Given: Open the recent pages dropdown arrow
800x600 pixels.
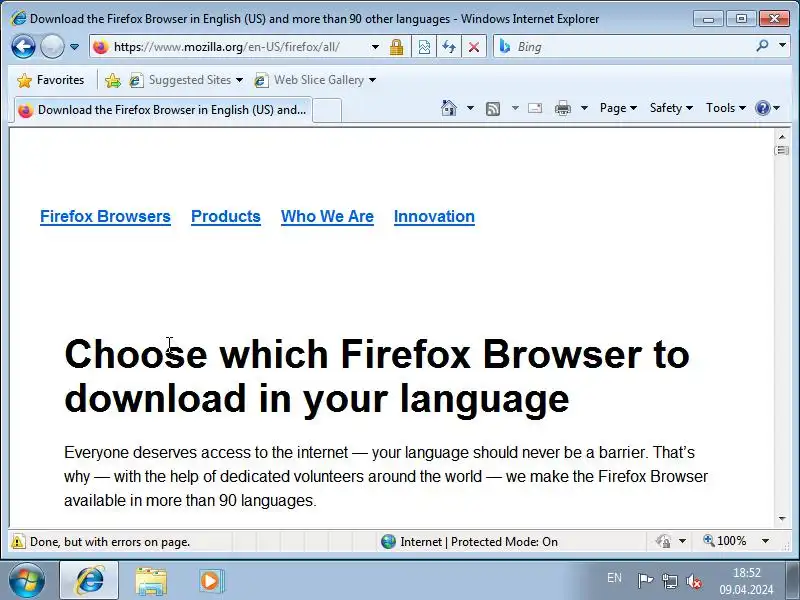Looking at the screenshot, I should (x=74, y=47).
